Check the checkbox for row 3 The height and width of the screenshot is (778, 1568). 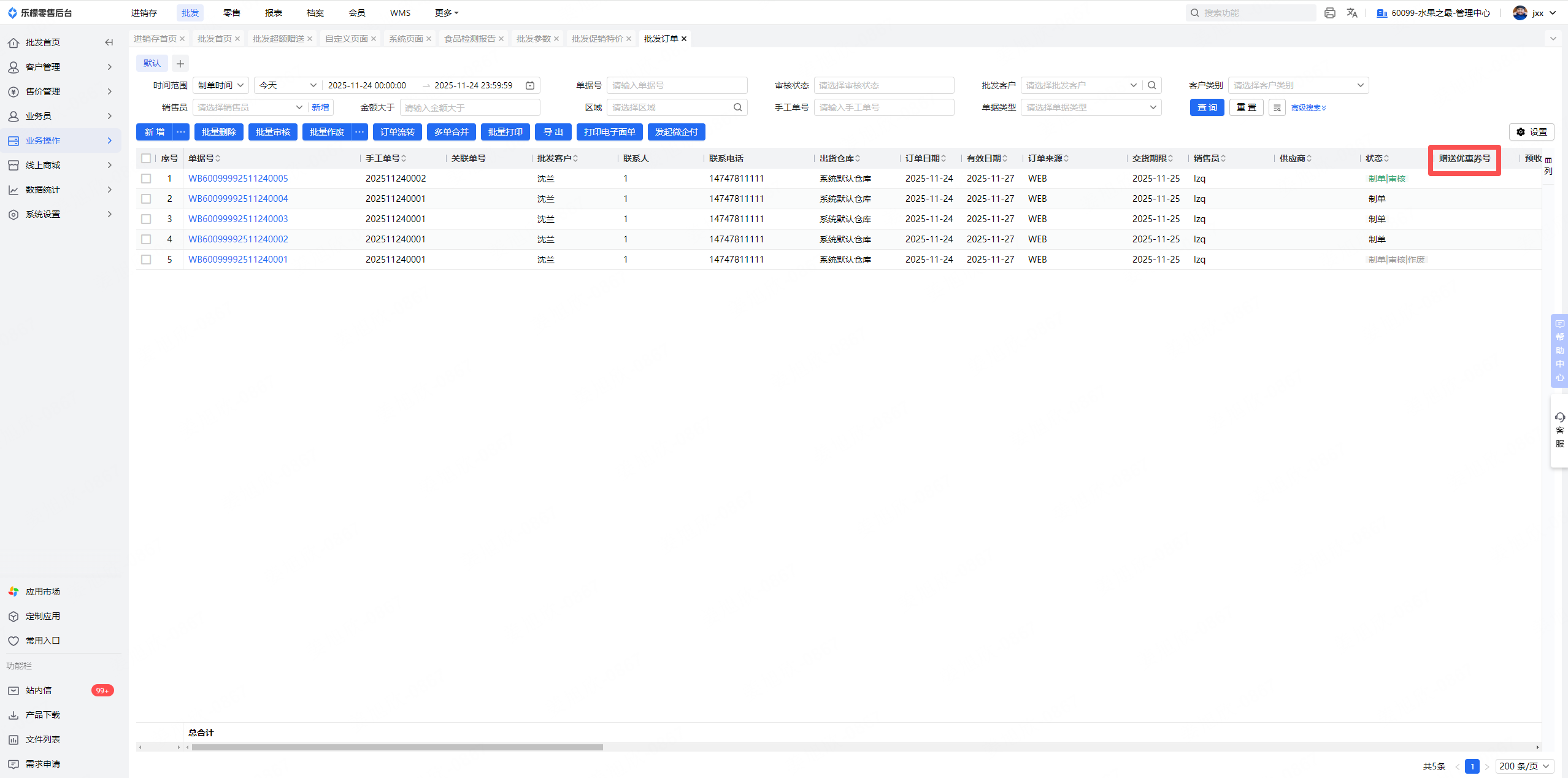[x=146, y=219]
